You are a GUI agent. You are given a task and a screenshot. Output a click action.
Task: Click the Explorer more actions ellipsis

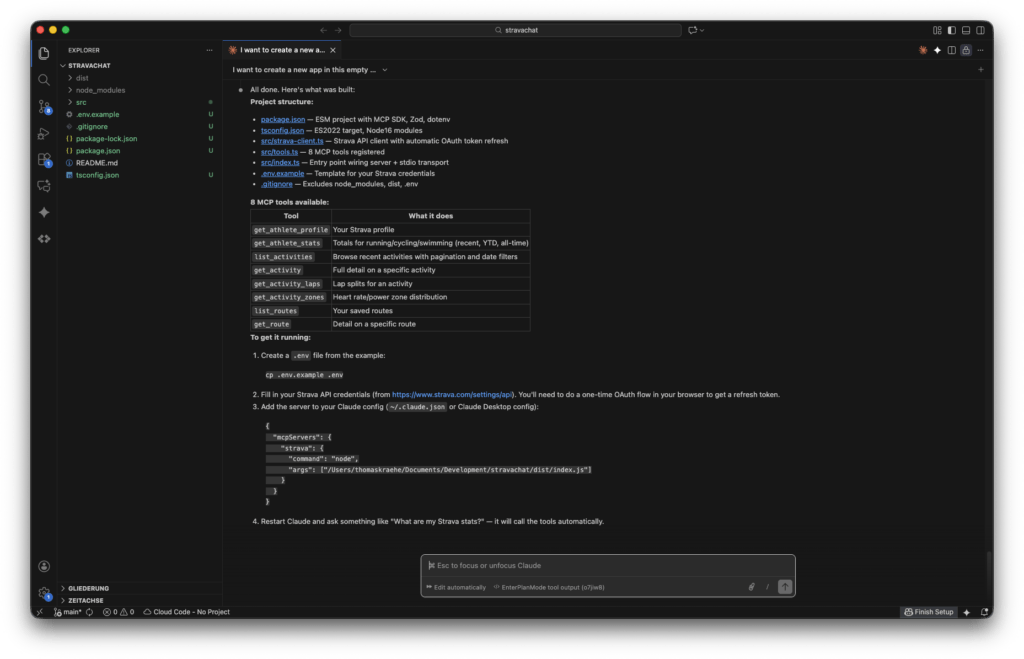(209, 50)
